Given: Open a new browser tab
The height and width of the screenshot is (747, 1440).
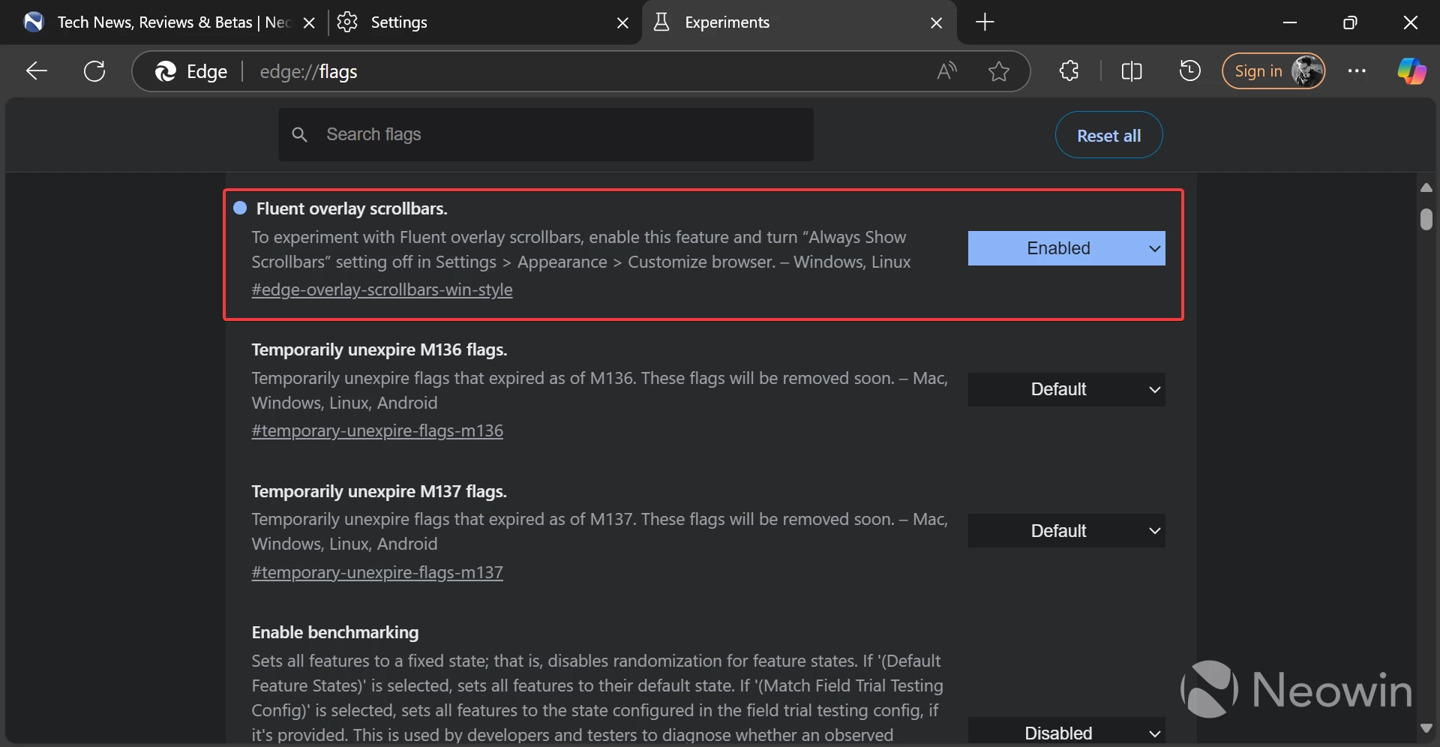Looking at the screenshot, I should [x=984, y=22].
